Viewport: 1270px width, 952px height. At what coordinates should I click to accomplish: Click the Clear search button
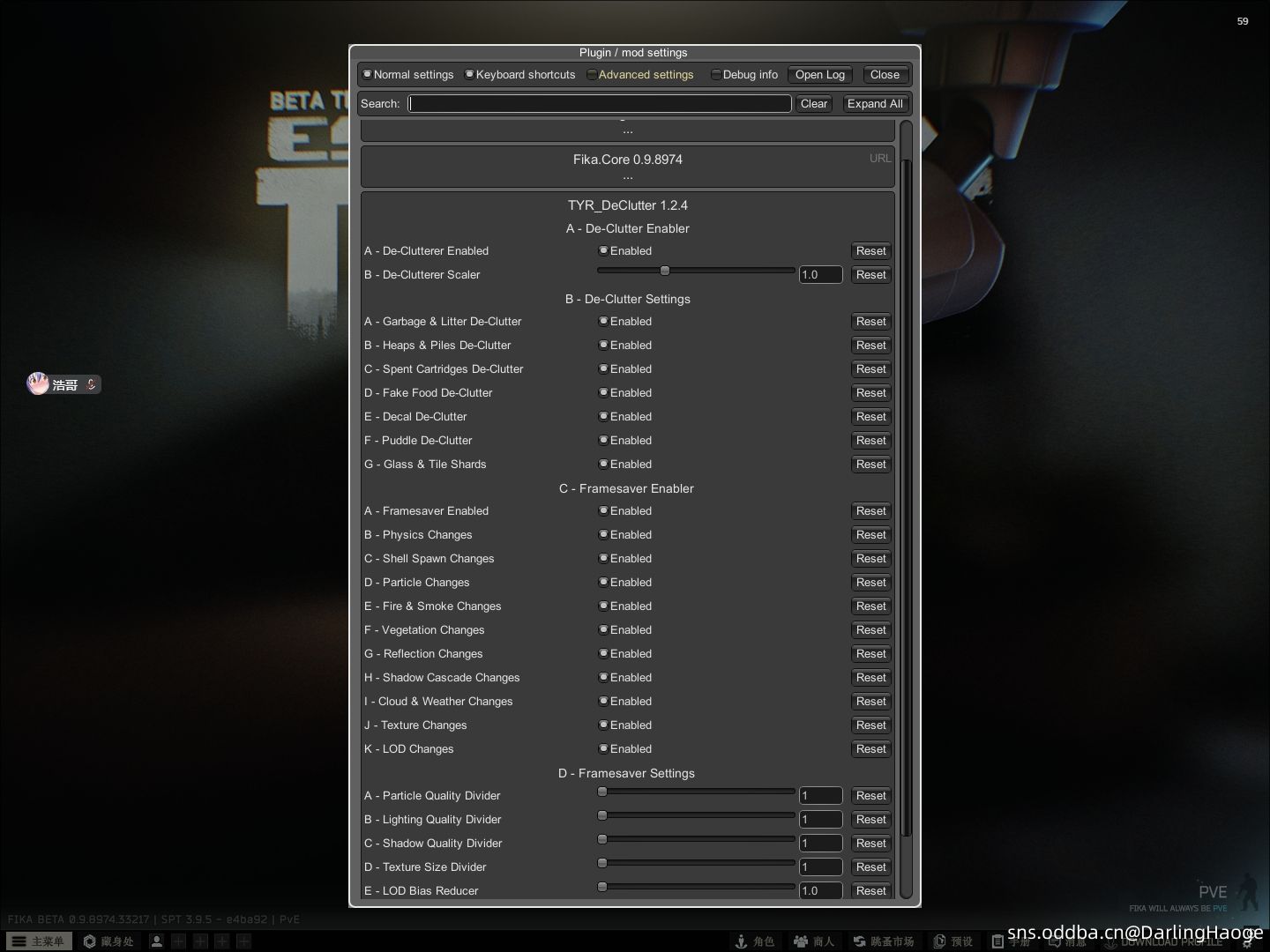point(813,104)
